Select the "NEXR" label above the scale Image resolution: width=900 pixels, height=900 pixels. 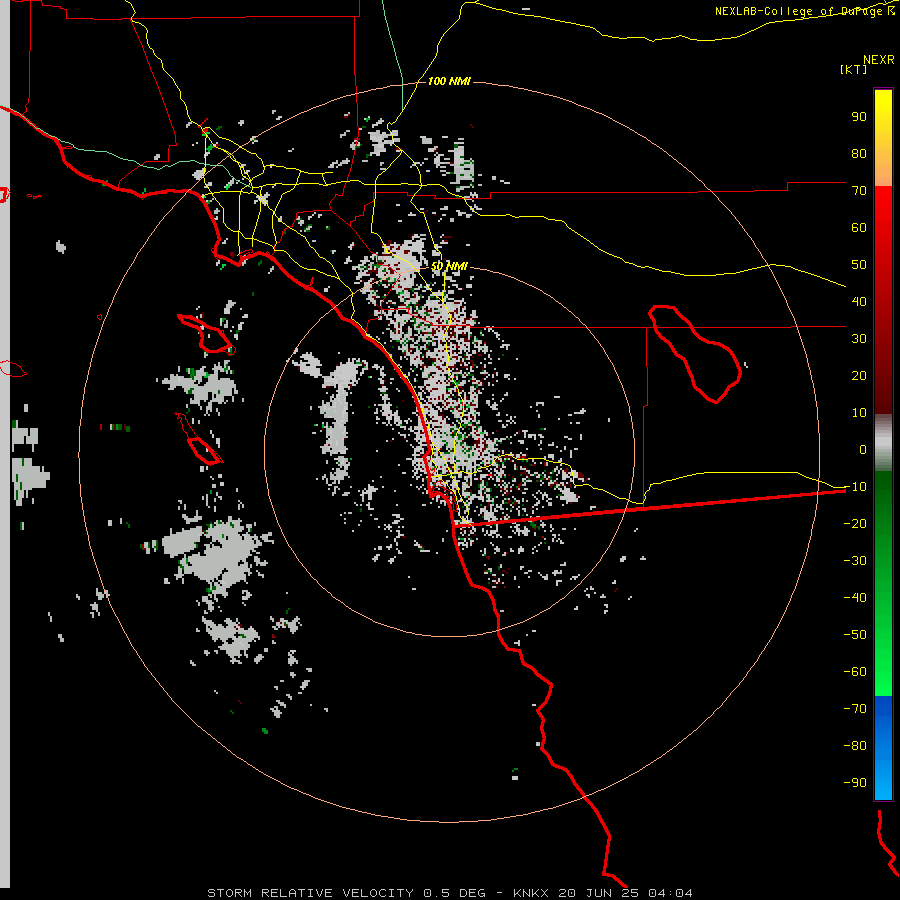point(879,60)
